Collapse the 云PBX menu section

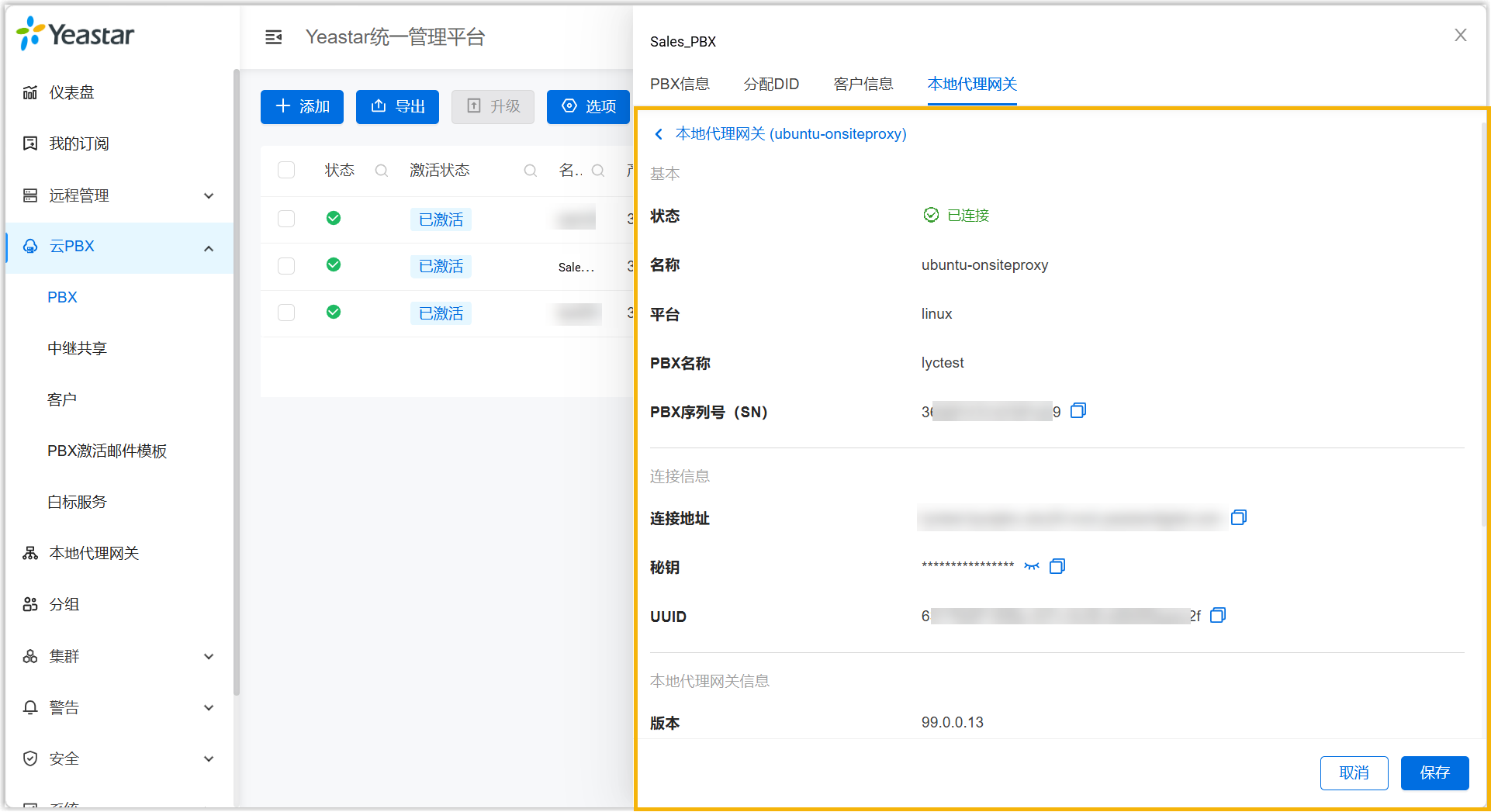pos(208,248)
